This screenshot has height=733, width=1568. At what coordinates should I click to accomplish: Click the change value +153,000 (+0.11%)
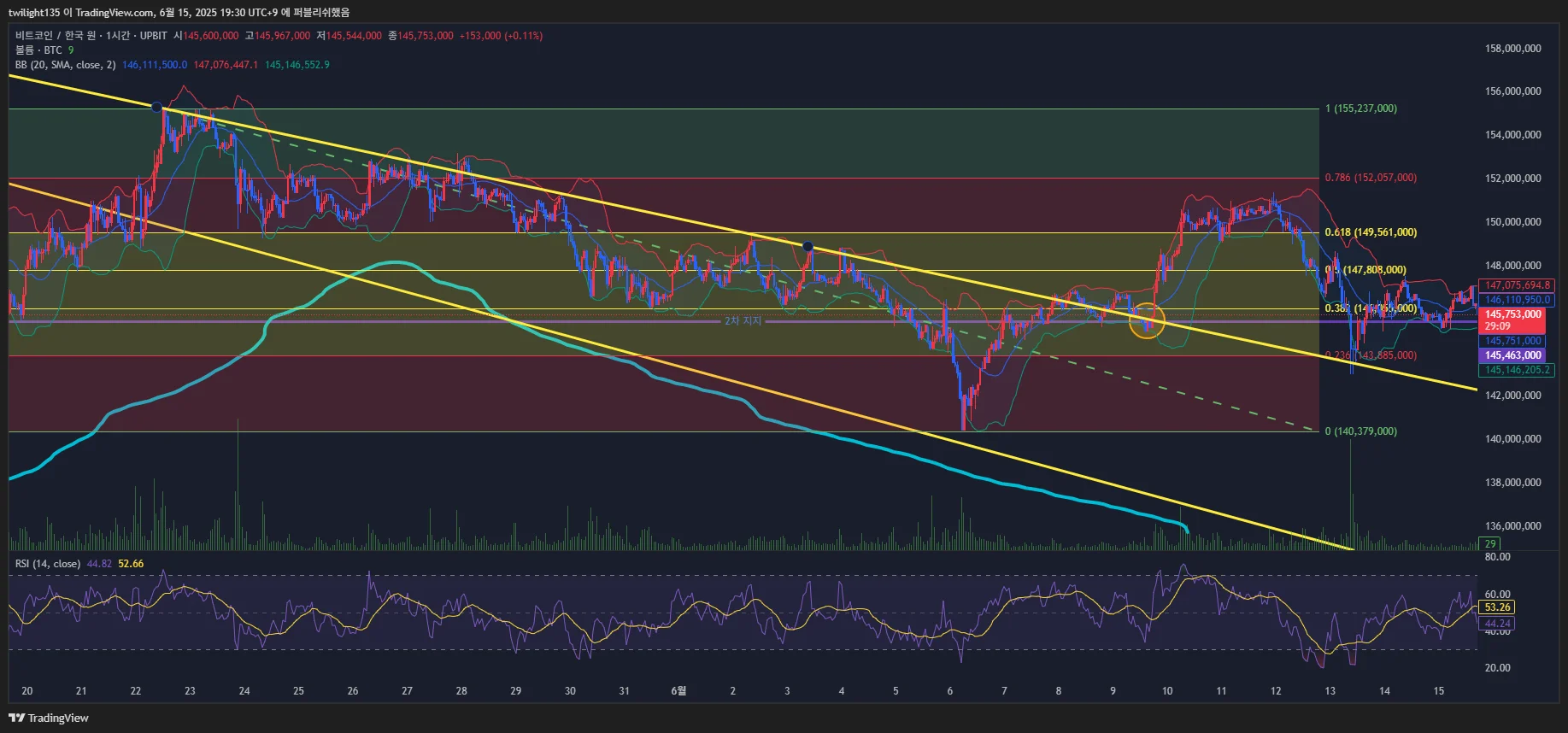click(x=501, y=36)
